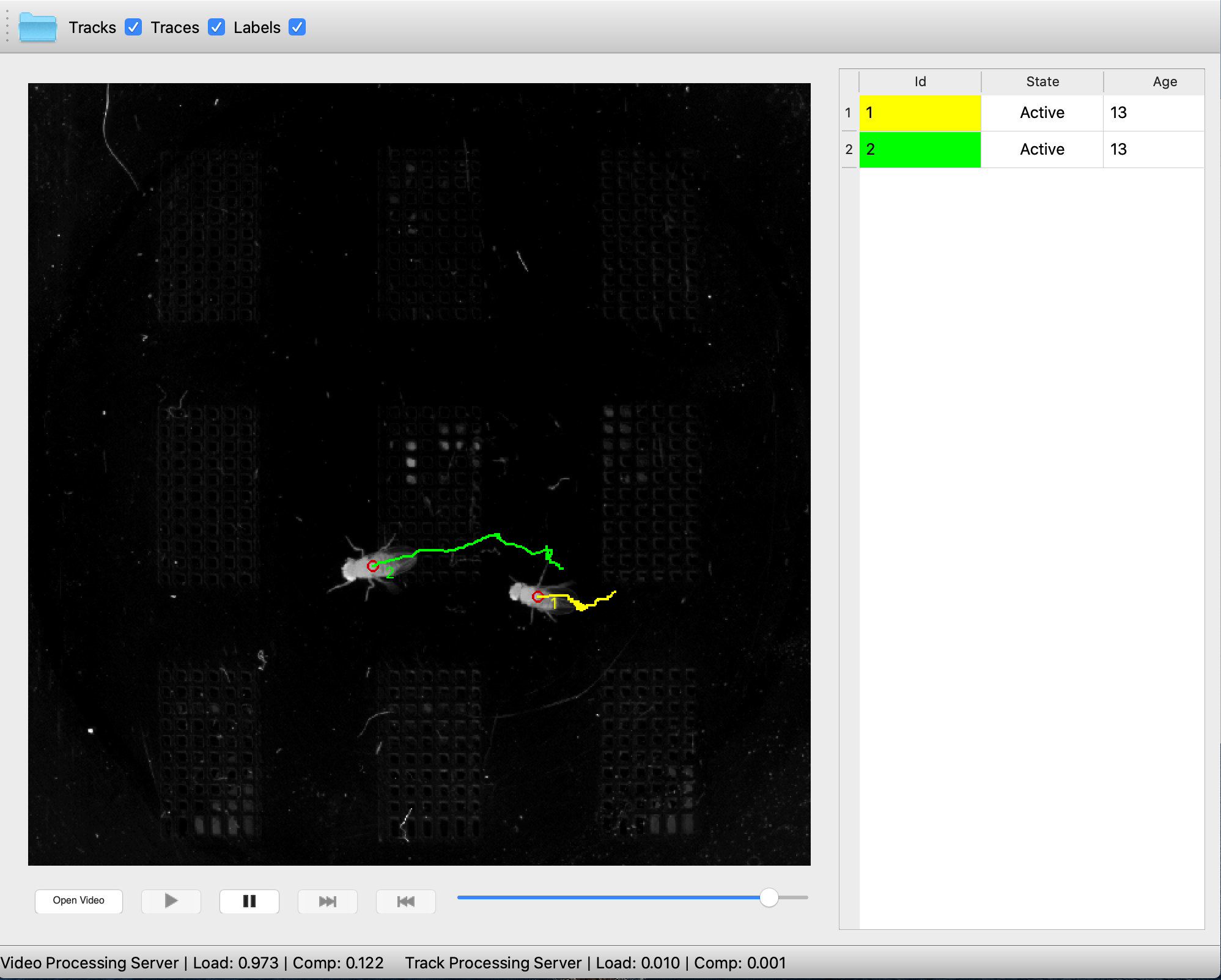Skip forward with the next-frame icon

coord(327,901)
